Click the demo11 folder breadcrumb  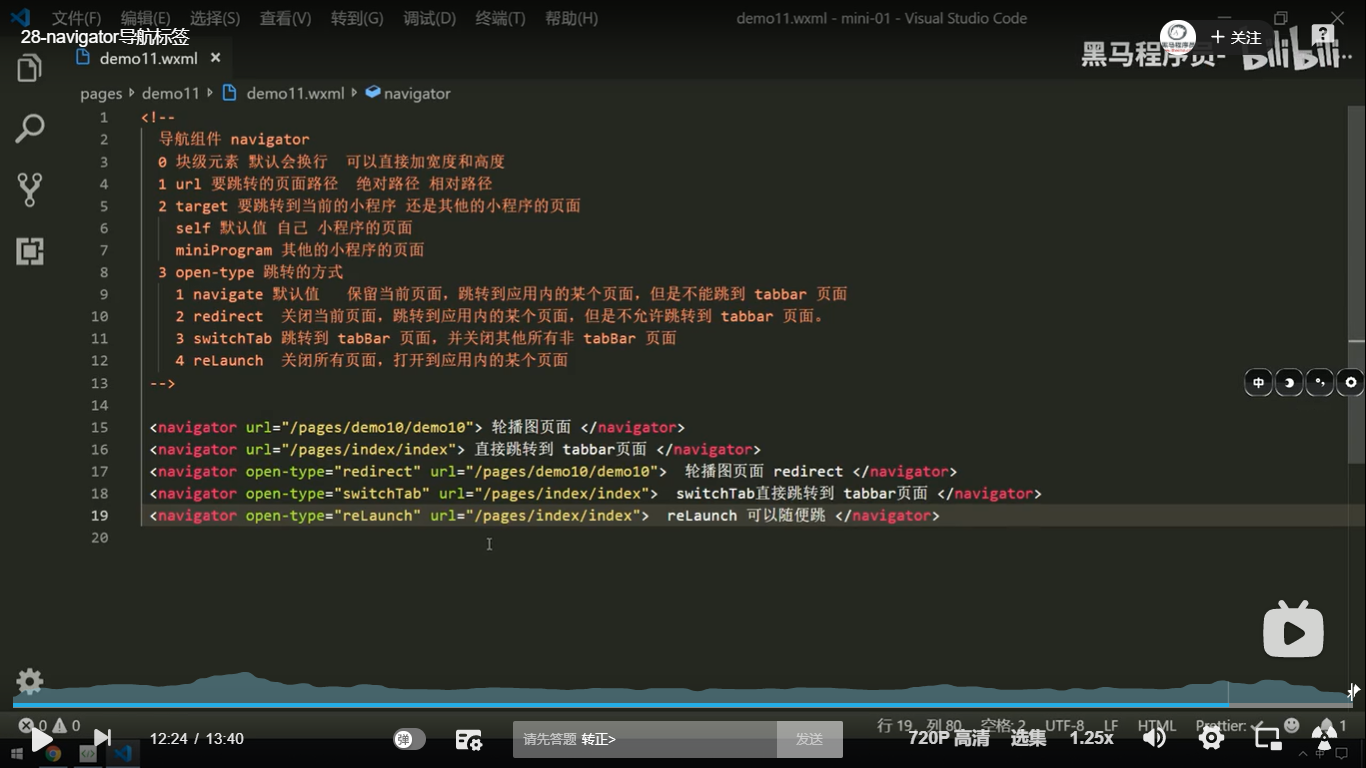tap(171, 93)
